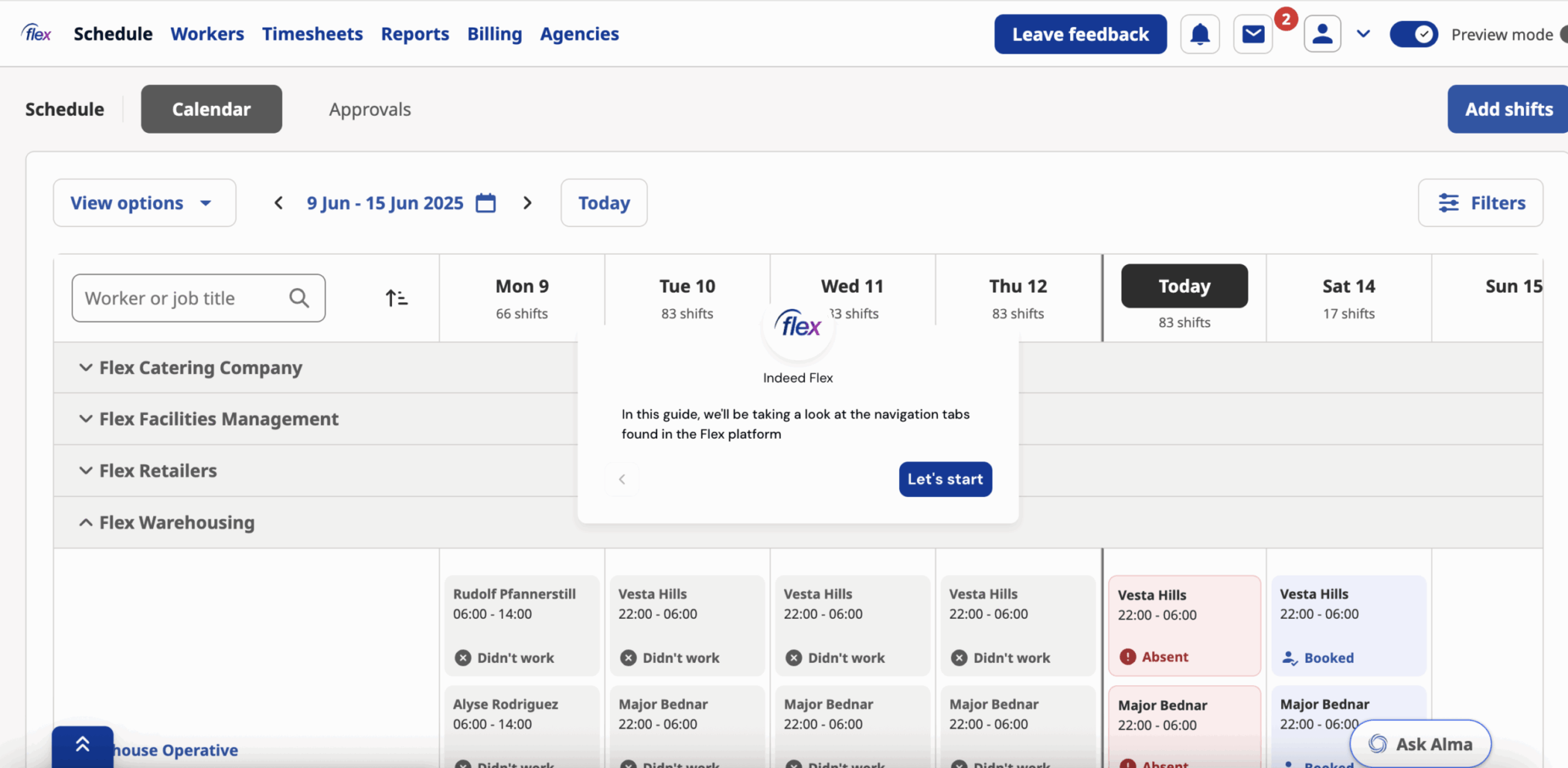Open the Billing nav tab
This screenshot has height=768, width=1568.
click(494, 34)
